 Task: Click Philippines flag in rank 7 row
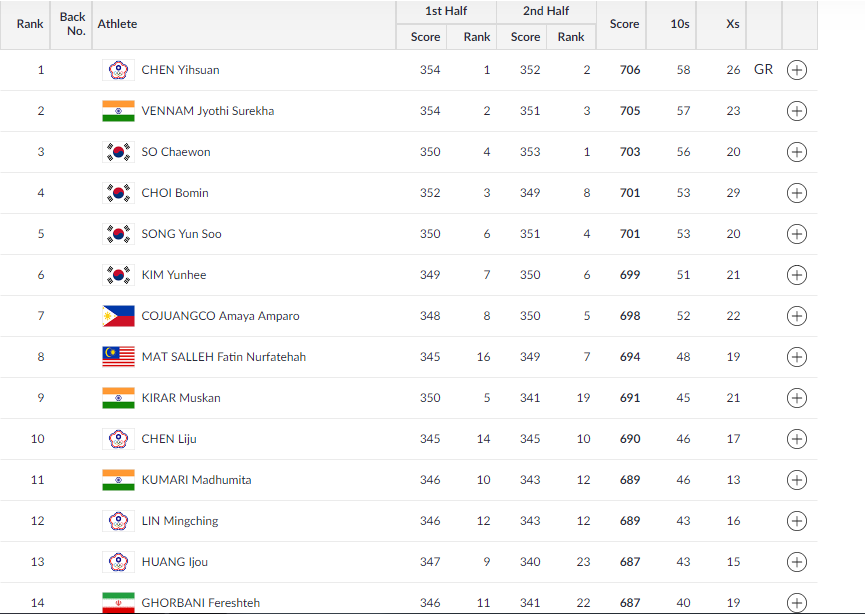118,316
